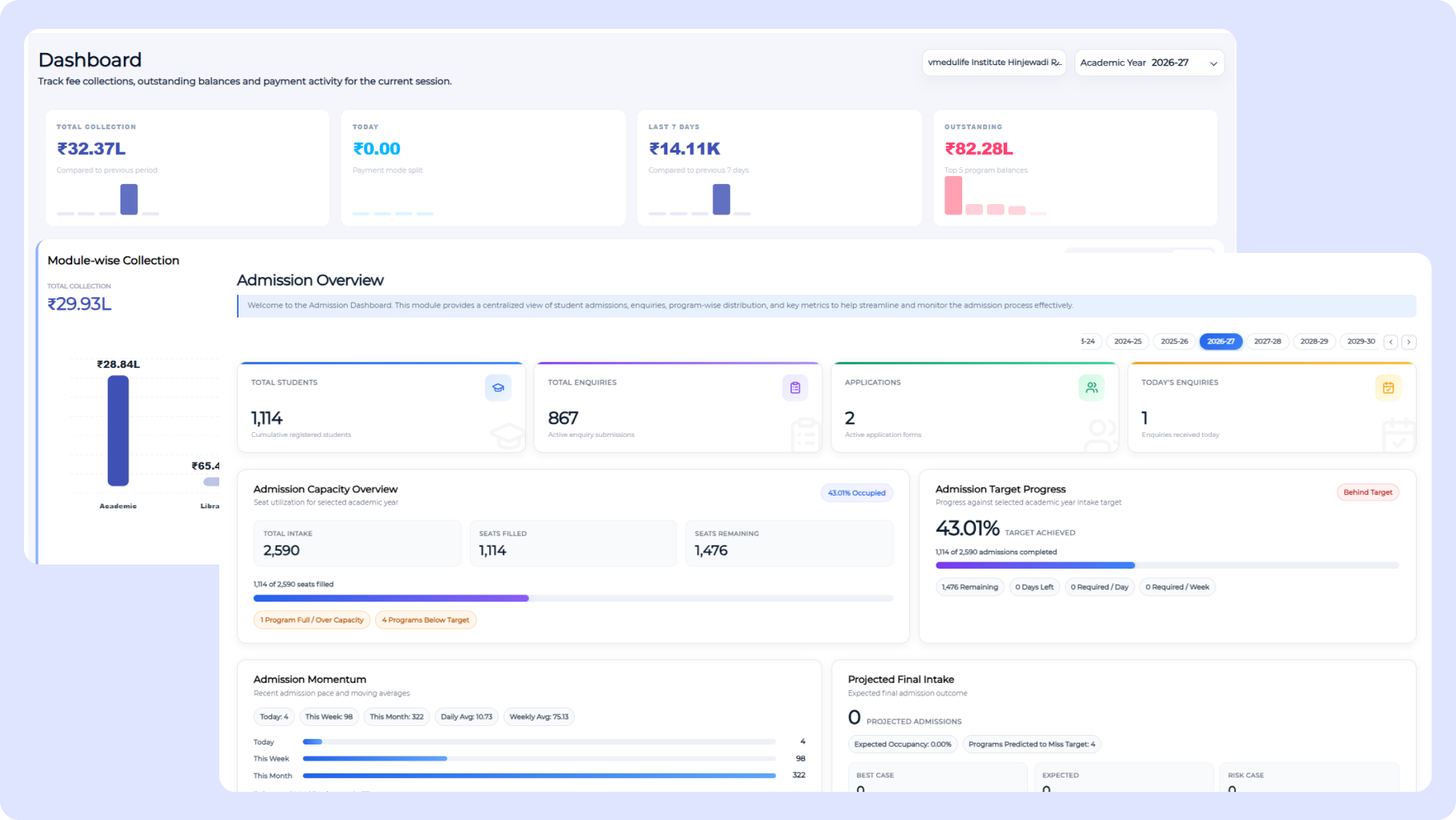Click the 43.01% Occupied badge
This screenshot has width=1456, height=820.
click(x=857, y=493)
